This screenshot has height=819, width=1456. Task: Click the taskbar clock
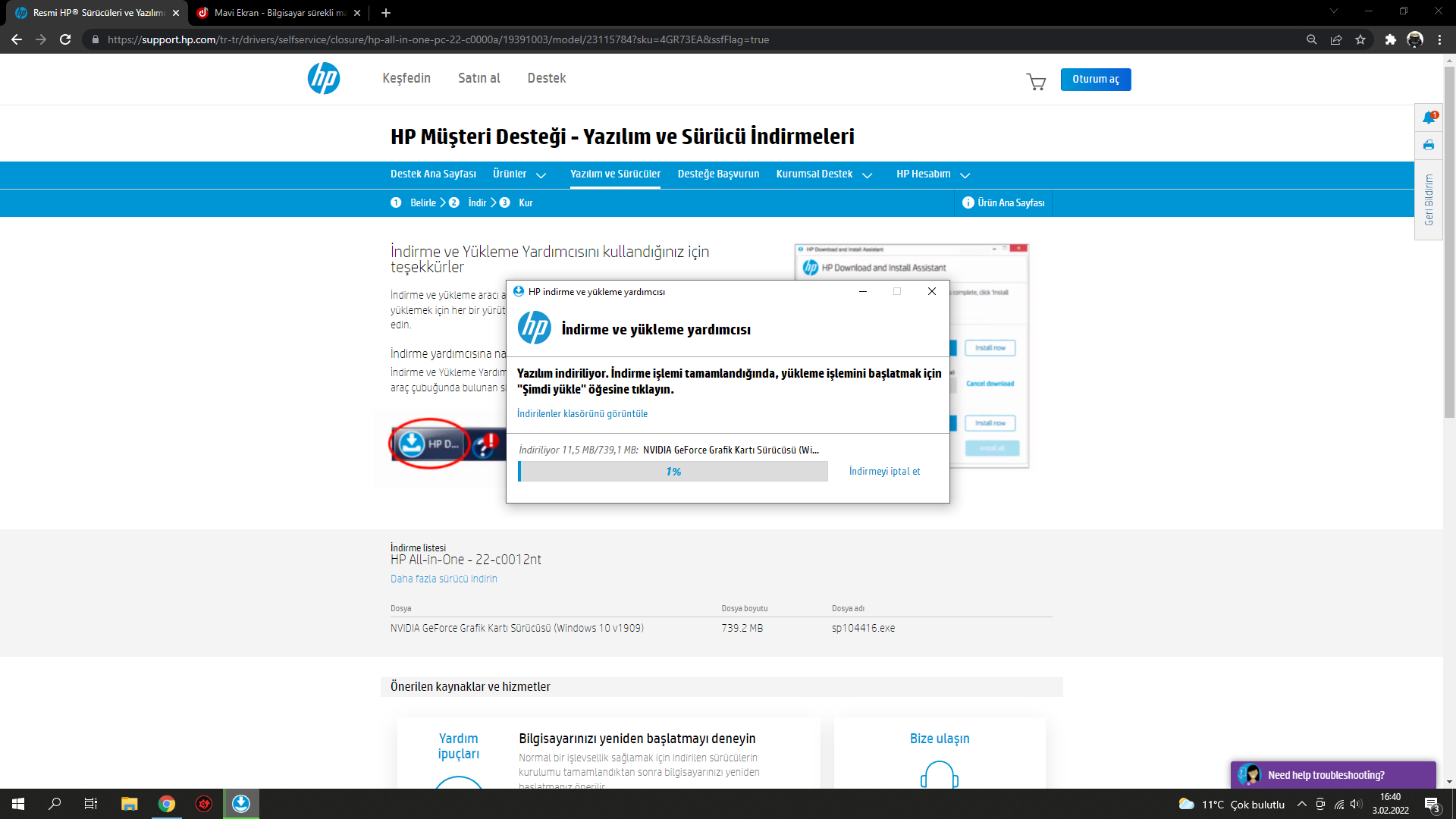click(1390, 804)
